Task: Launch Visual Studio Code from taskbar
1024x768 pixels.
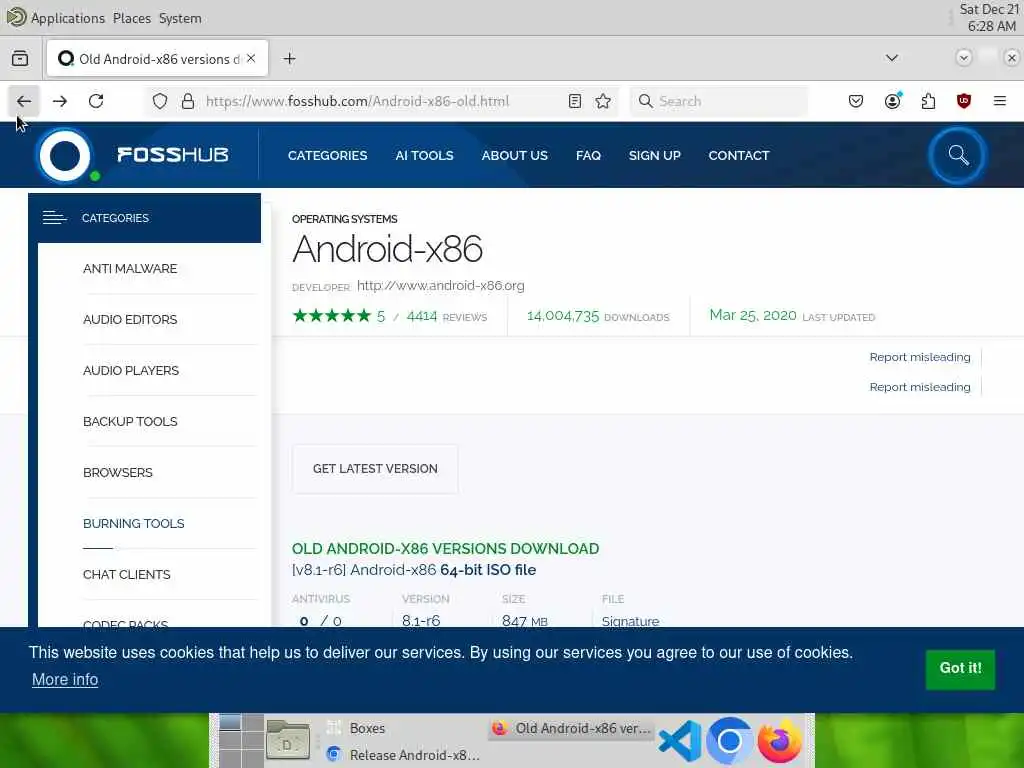Action: [680, 741]
